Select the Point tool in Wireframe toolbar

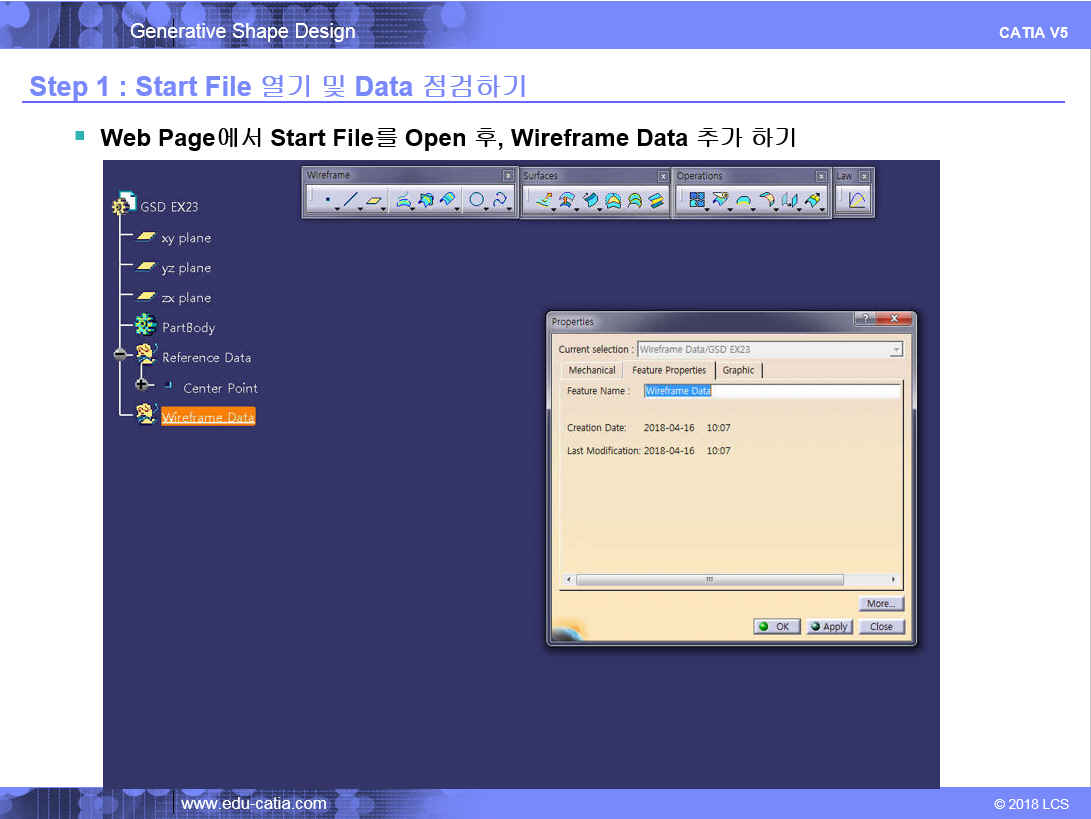(x=327, y=200)
